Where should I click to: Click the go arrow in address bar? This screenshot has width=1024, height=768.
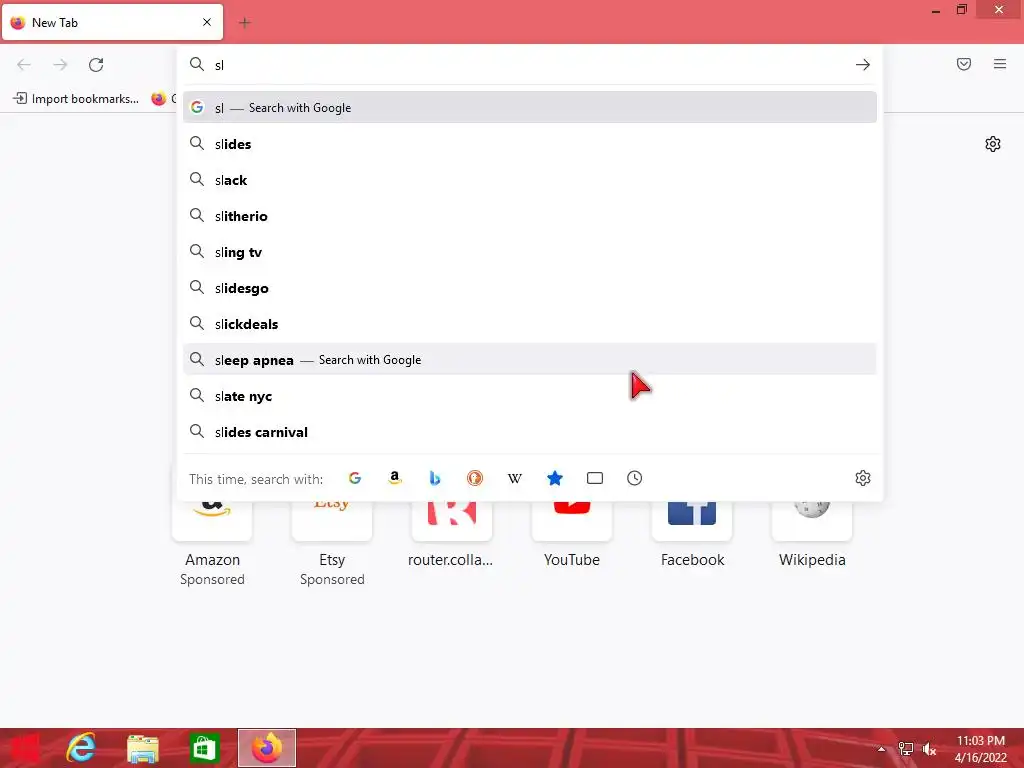(x=863, y=65)
